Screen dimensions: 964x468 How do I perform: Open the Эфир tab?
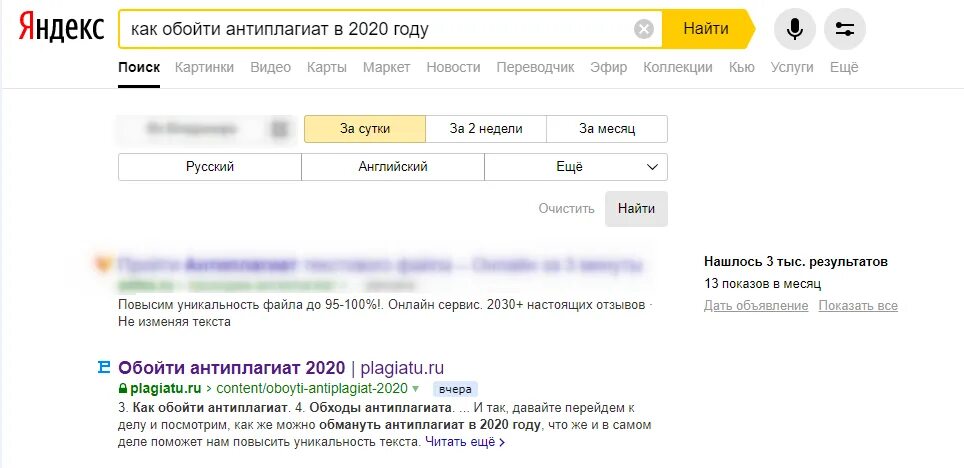coord(608,68)
